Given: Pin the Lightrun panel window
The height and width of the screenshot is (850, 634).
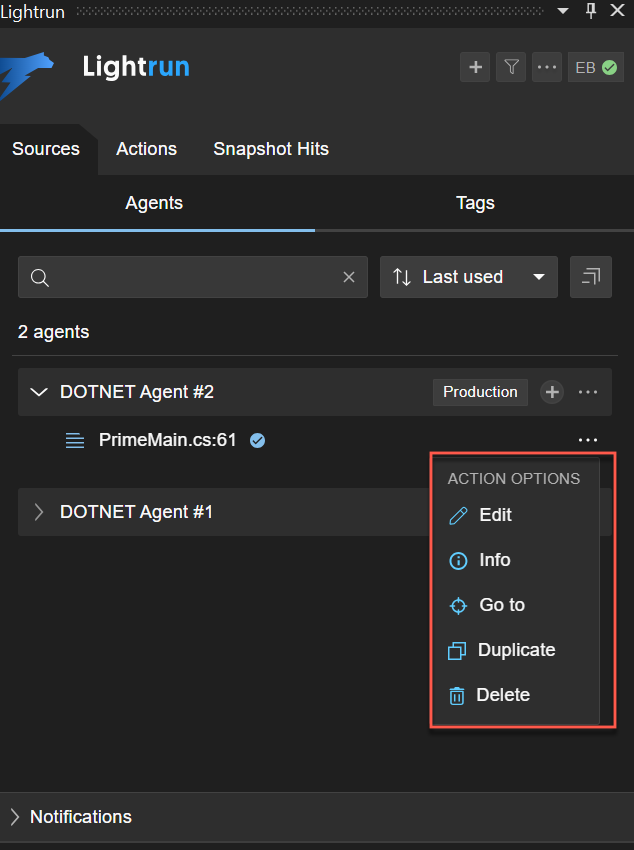Looking at the screenshot, I should [591, 10].
